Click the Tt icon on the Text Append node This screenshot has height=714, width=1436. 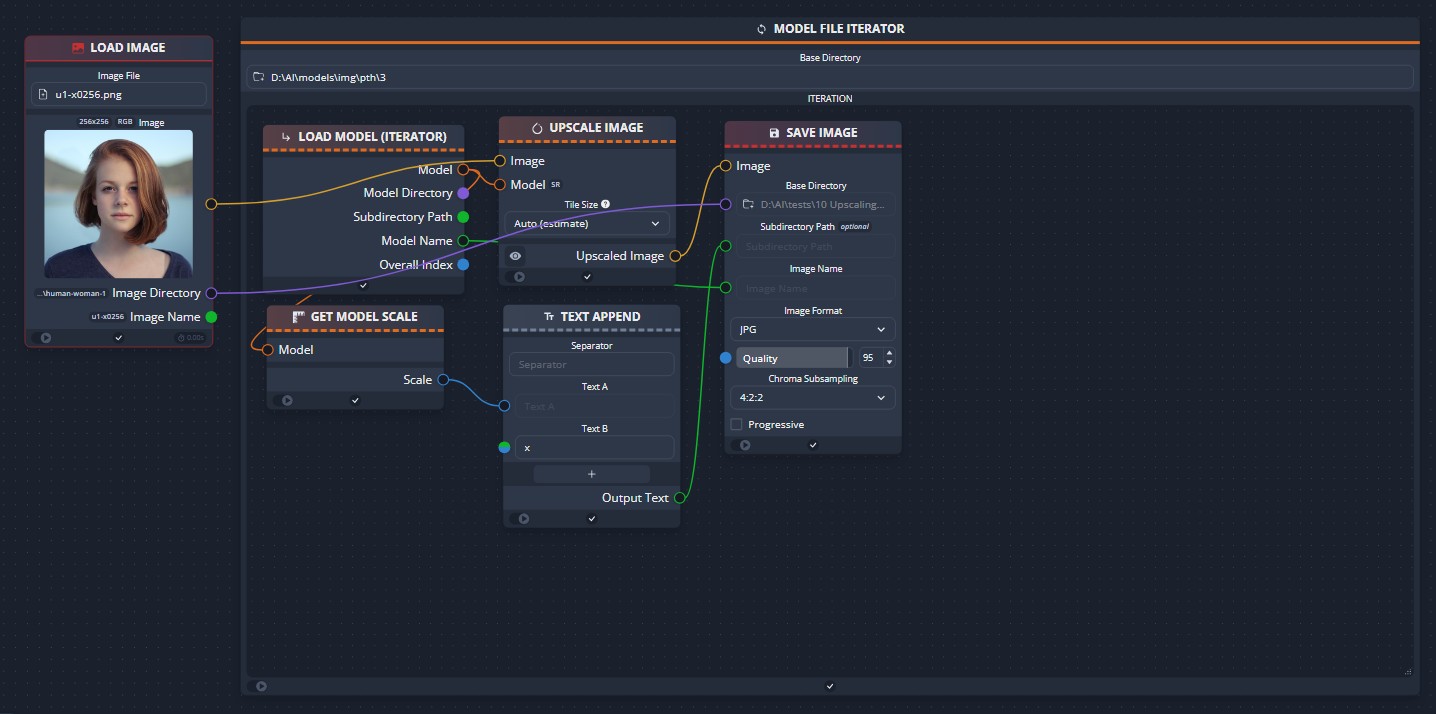pyautogui.click(x=549, y=316)
